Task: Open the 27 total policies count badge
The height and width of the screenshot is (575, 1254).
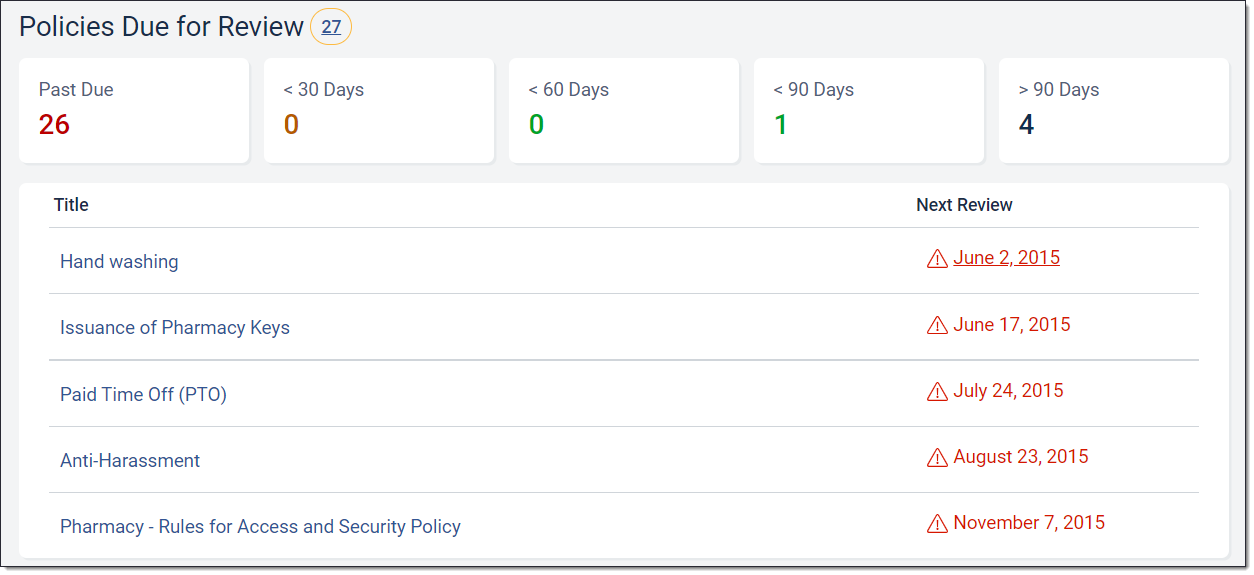Action: [x=331, y=27]
